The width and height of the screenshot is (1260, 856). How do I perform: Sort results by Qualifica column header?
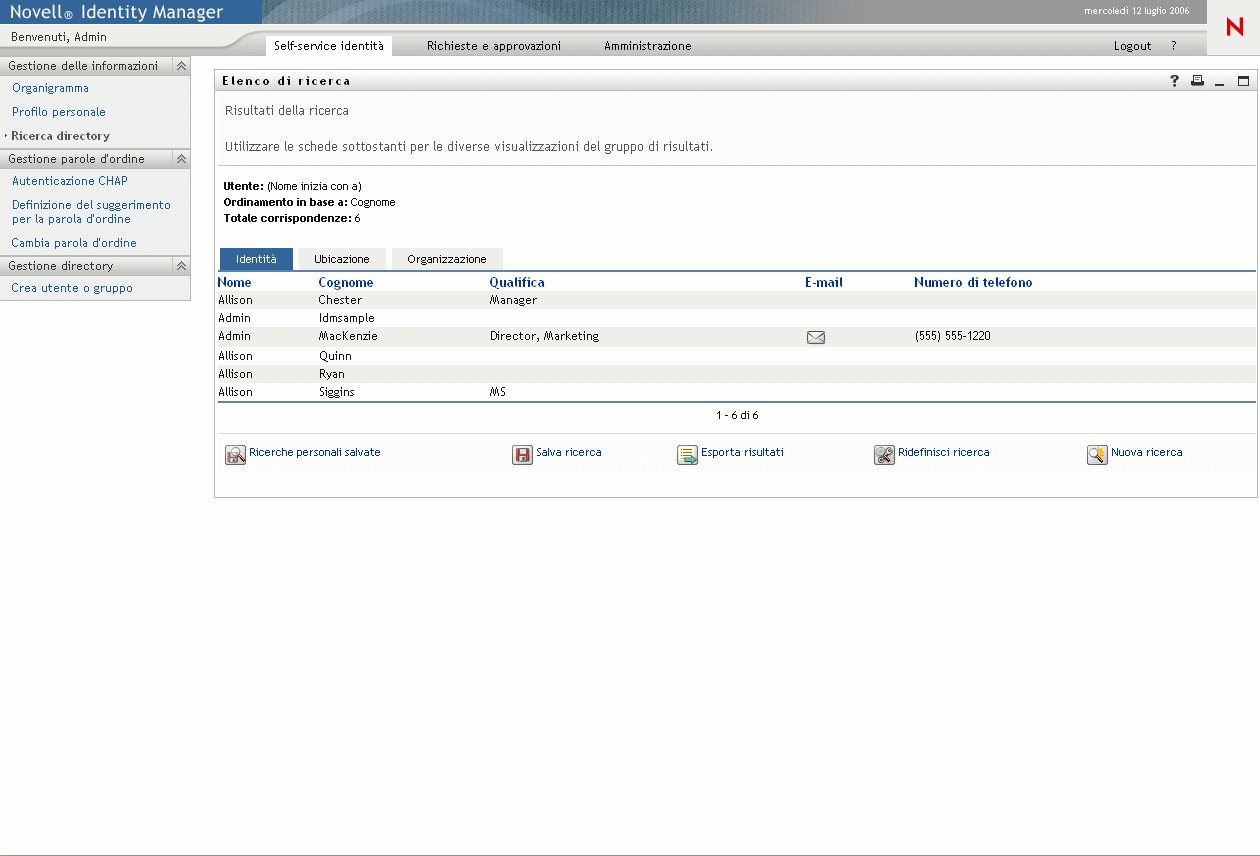(517, 283)
